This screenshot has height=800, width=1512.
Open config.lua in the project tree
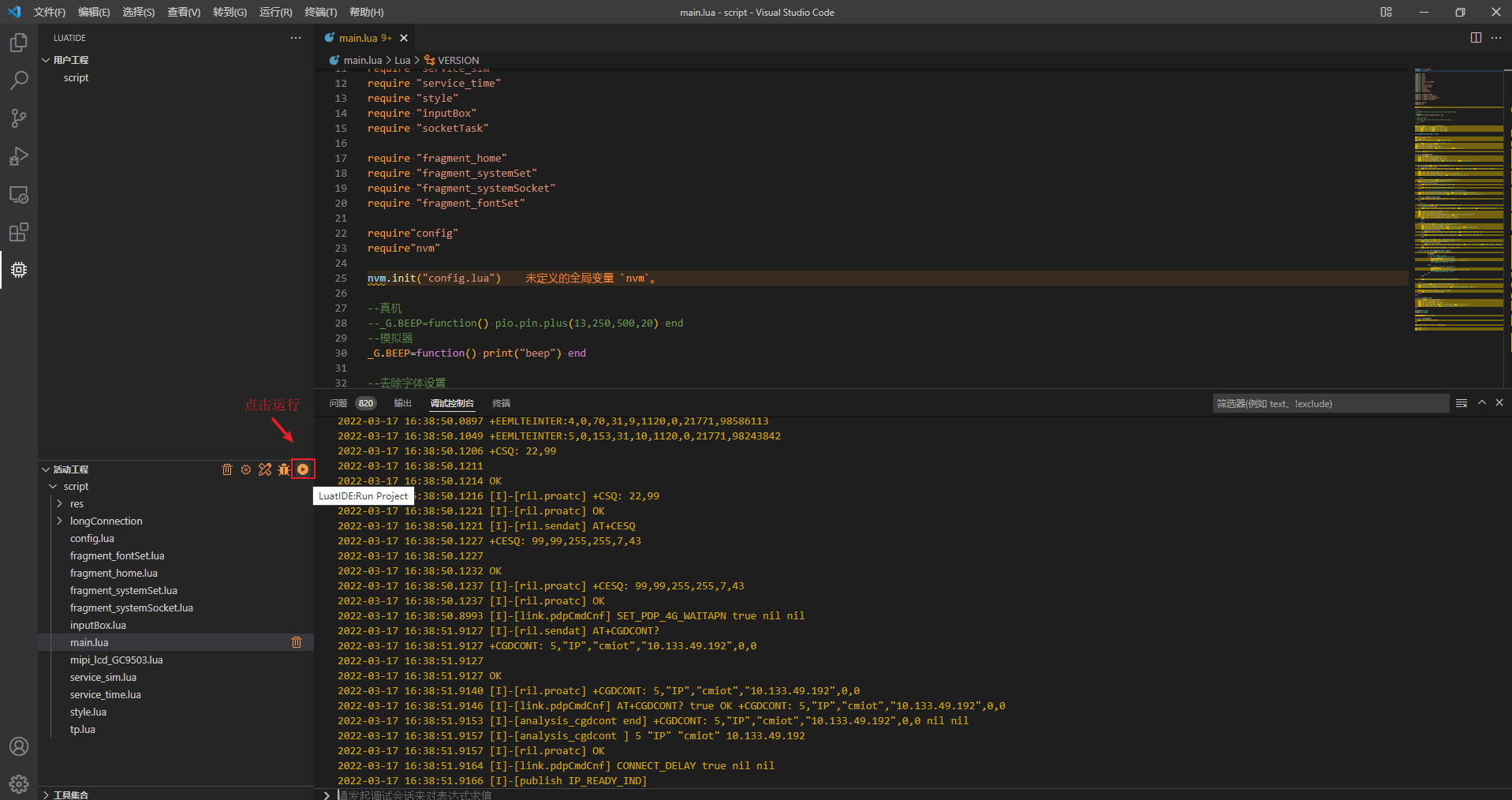pos(92,538)
